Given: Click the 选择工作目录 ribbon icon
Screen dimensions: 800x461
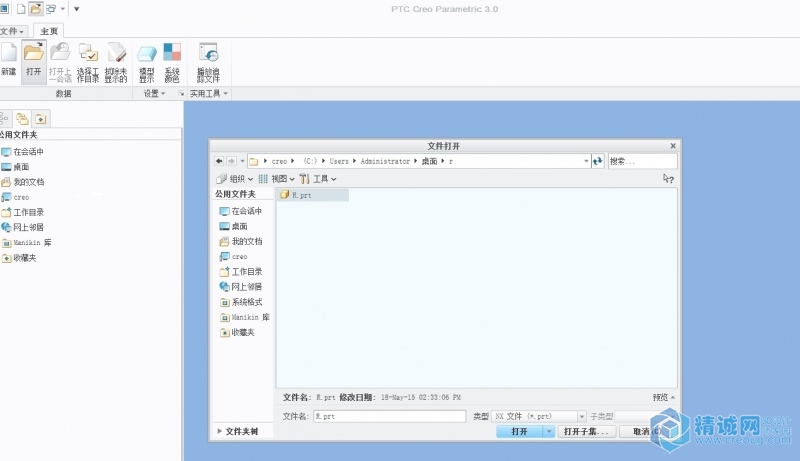Looking at the screenshot, I should click(88, 62).
